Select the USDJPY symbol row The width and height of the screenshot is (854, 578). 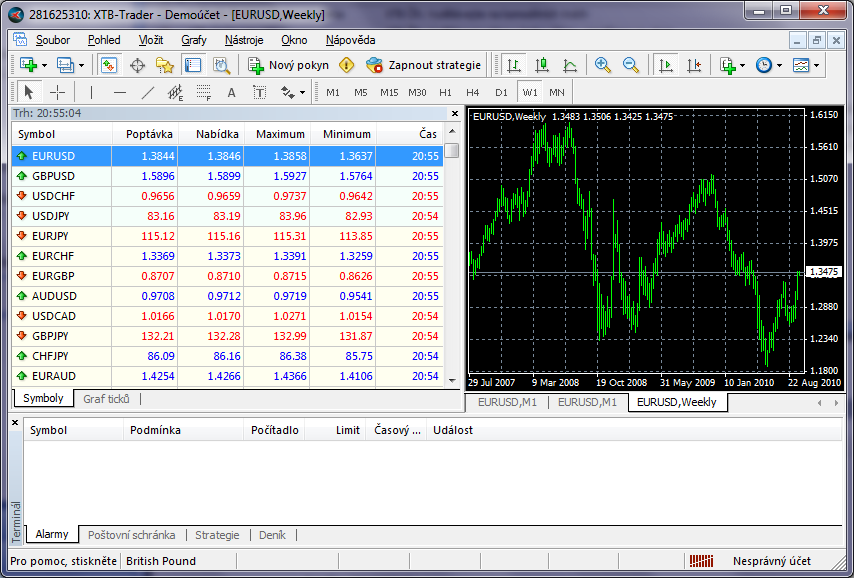coord(228,216)
